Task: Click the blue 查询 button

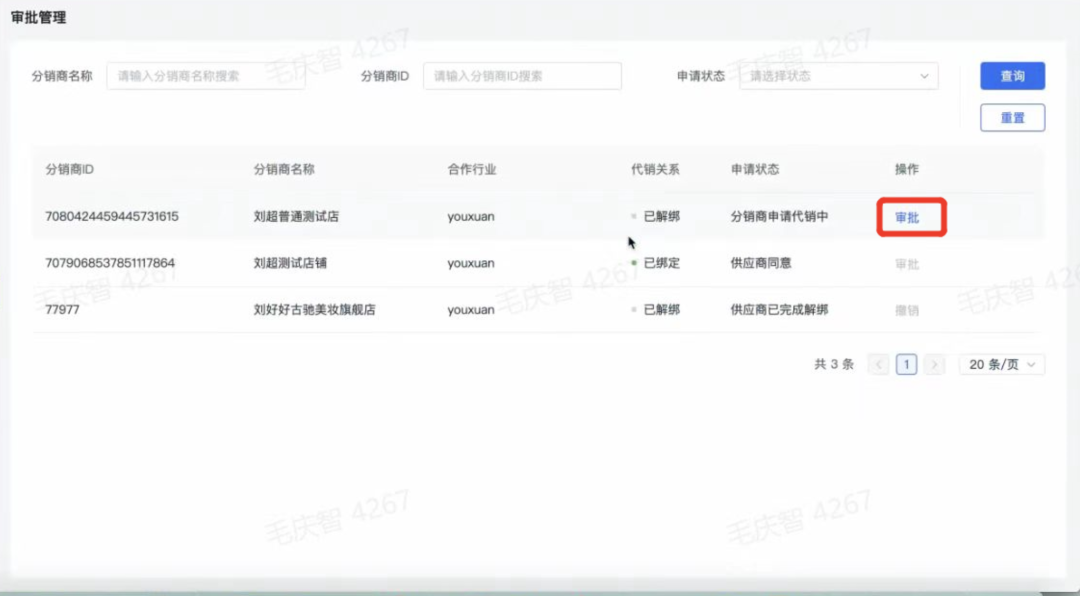Action: [x=1012, y=76]
